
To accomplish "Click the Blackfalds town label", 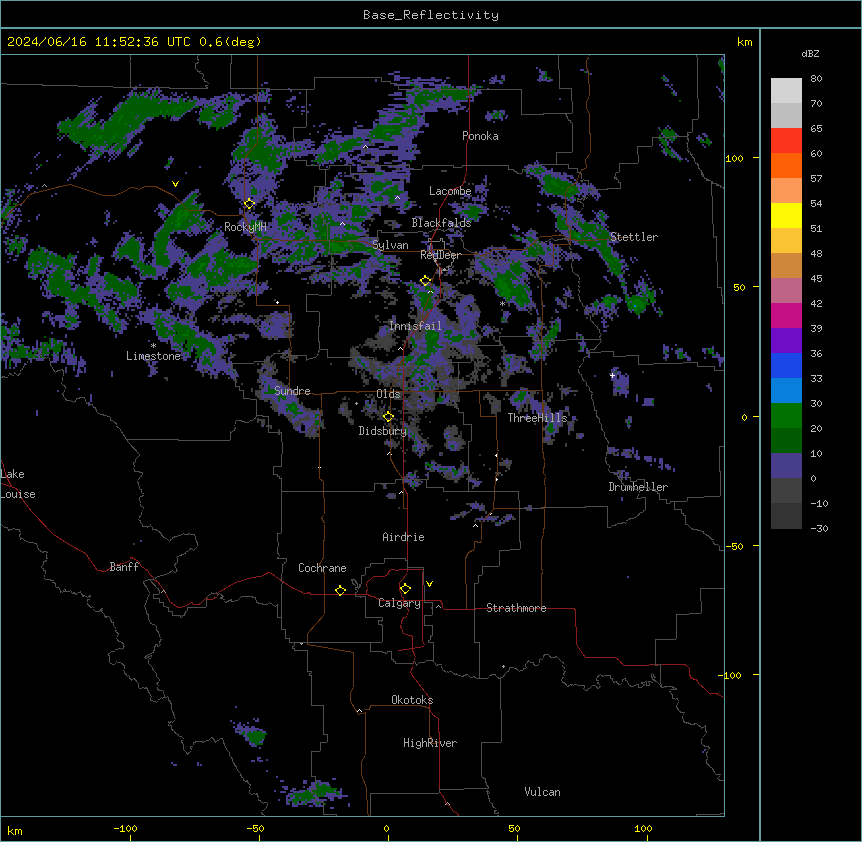I will 441,223.
